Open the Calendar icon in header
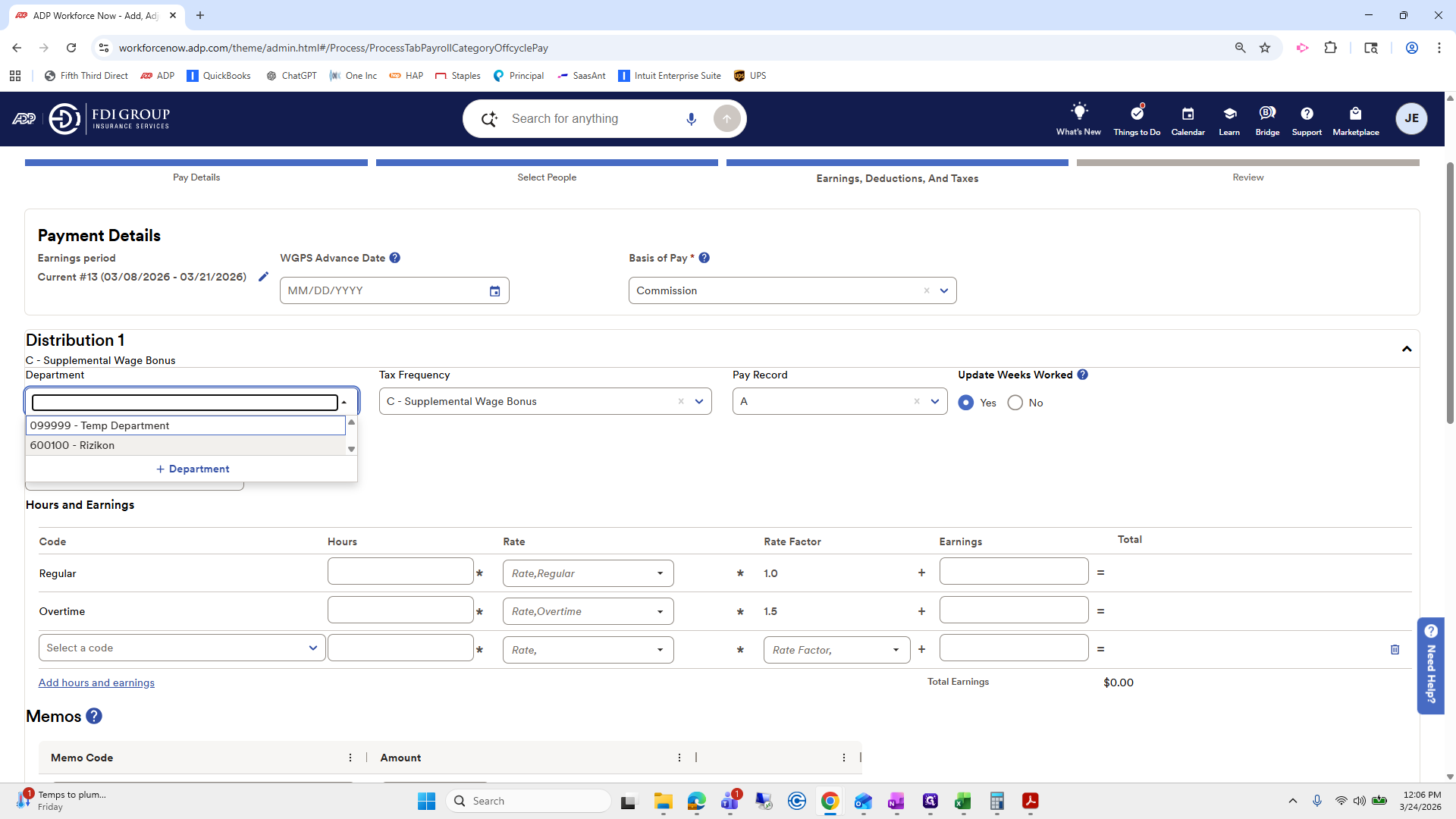The height and width of the screenshot is (819, 1456). tap(1188, 114)
